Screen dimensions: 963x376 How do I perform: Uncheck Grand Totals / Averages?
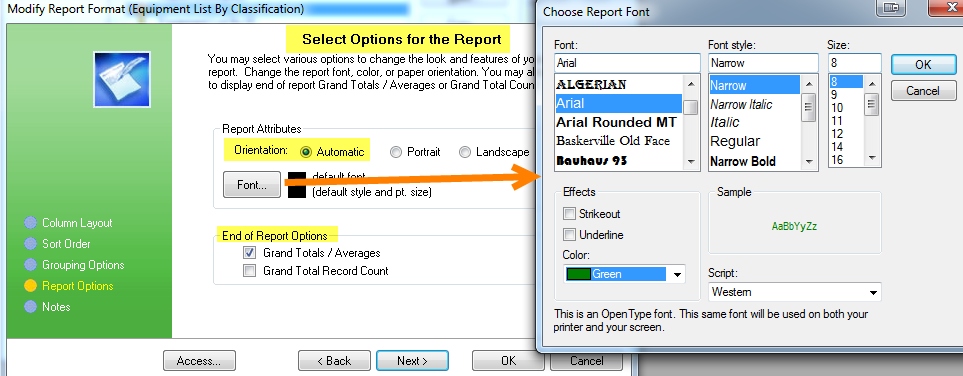tap(249, 253)
